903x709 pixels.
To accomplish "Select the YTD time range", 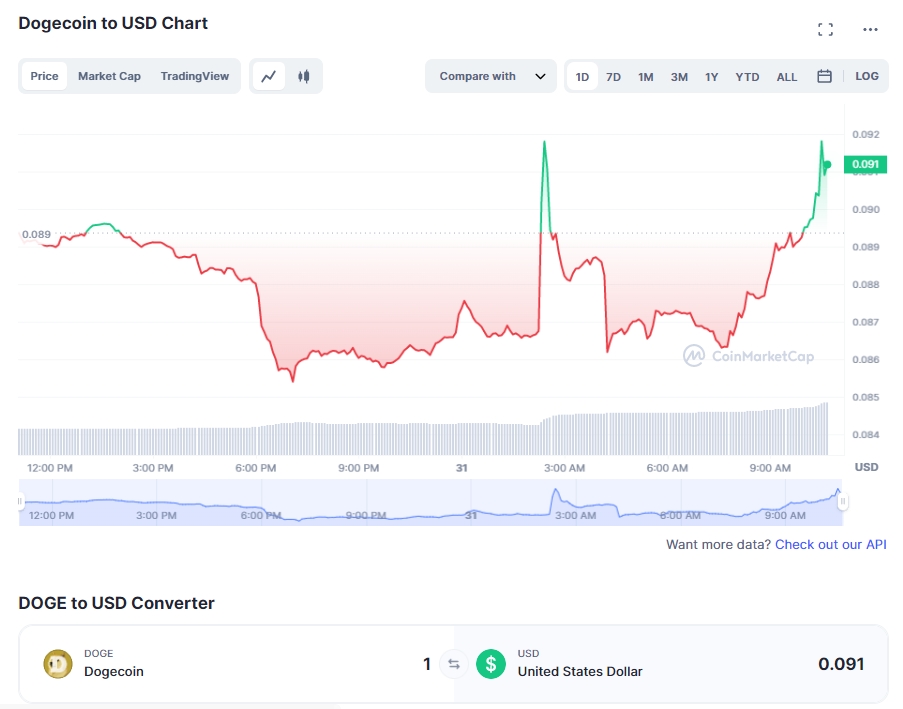I will tap(747, 77).
